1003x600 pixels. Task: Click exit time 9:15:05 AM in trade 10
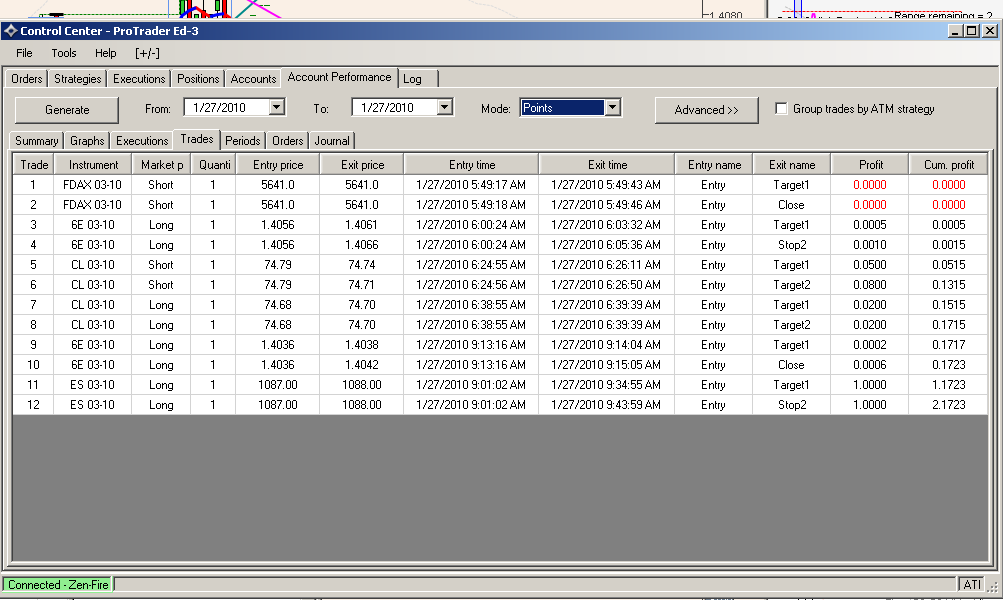606,365
